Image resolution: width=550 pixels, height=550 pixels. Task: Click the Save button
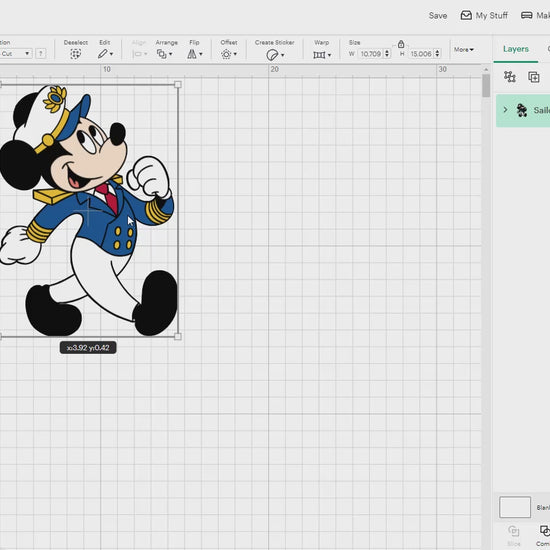[438, 15]
